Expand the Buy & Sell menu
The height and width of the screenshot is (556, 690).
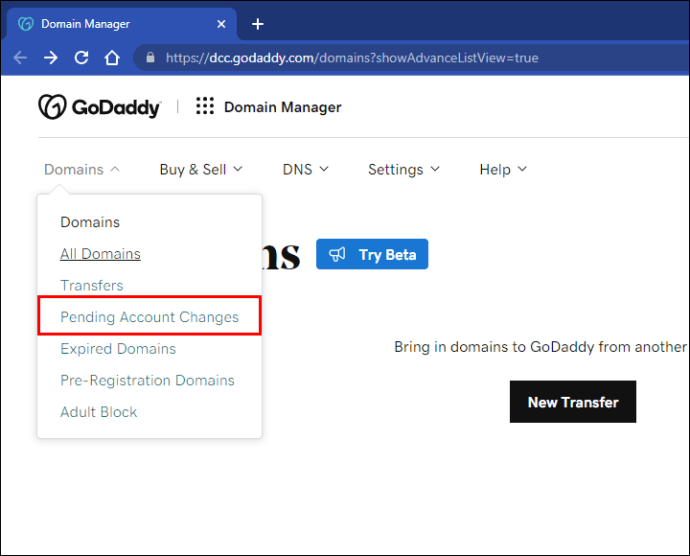[x=201, y=169]
